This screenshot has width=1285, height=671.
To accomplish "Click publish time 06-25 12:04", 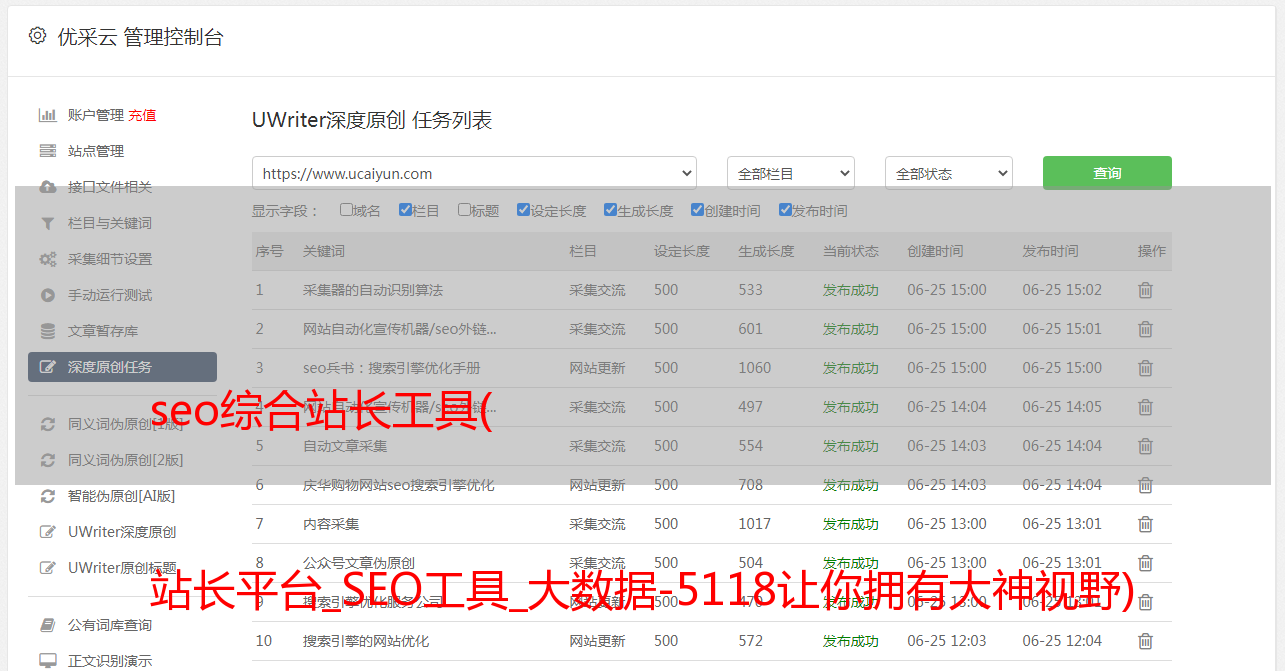I will (x=1062, y=641).
